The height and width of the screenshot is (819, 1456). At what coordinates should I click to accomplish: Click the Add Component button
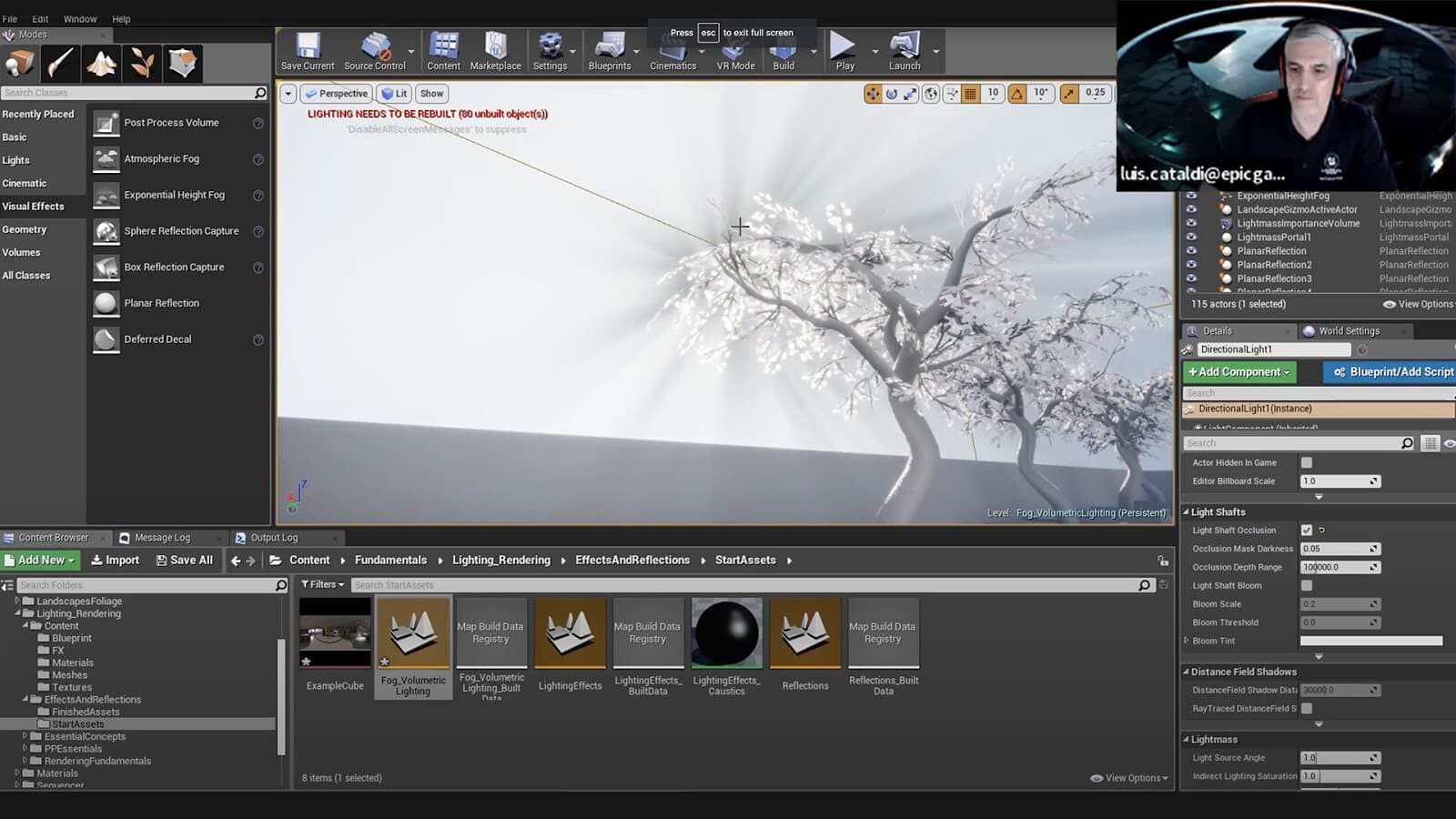(x=1239, y=372)
